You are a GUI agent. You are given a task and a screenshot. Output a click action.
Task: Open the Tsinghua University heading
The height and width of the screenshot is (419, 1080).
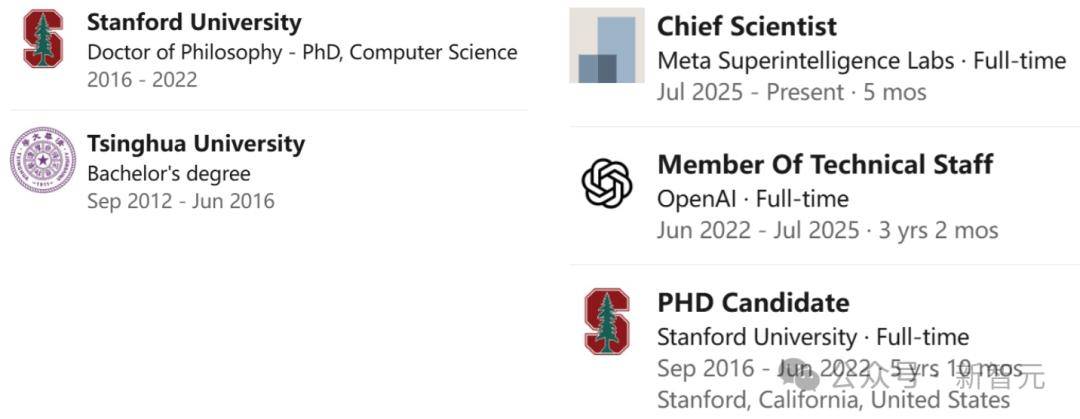(x=196, y=143)
